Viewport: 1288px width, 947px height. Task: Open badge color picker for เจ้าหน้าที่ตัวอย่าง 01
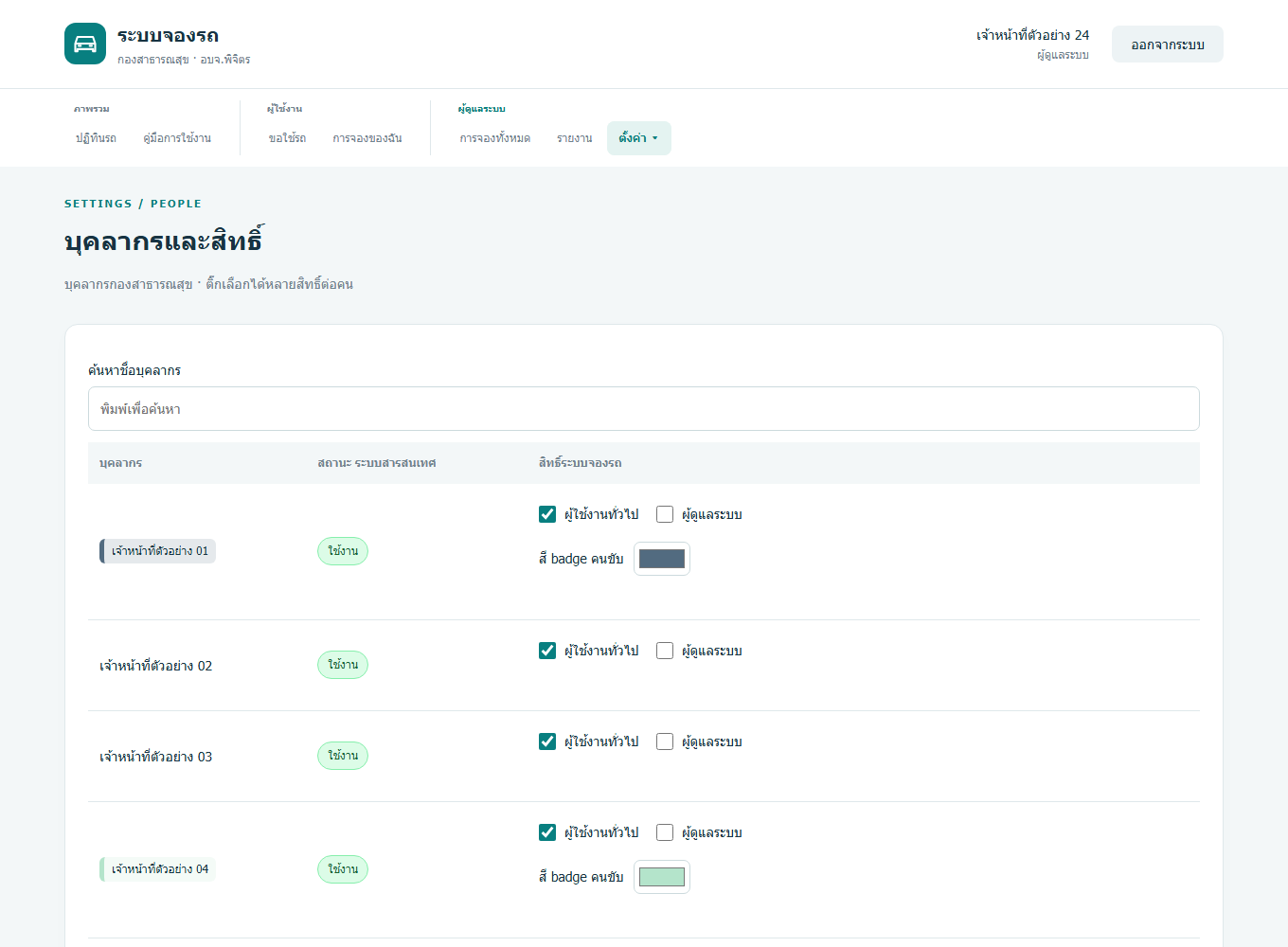662,559
